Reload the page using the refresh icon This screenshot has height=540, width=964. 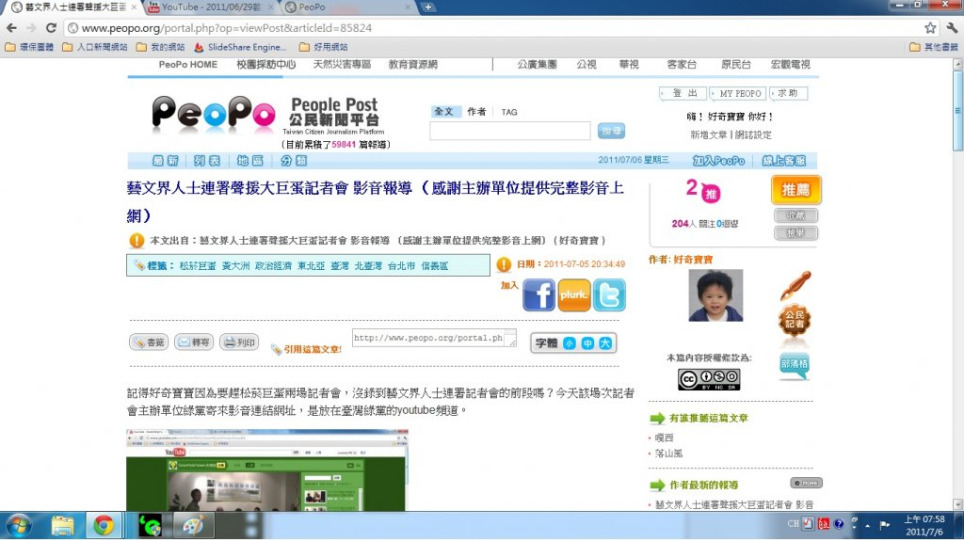[x=51, y=28]
